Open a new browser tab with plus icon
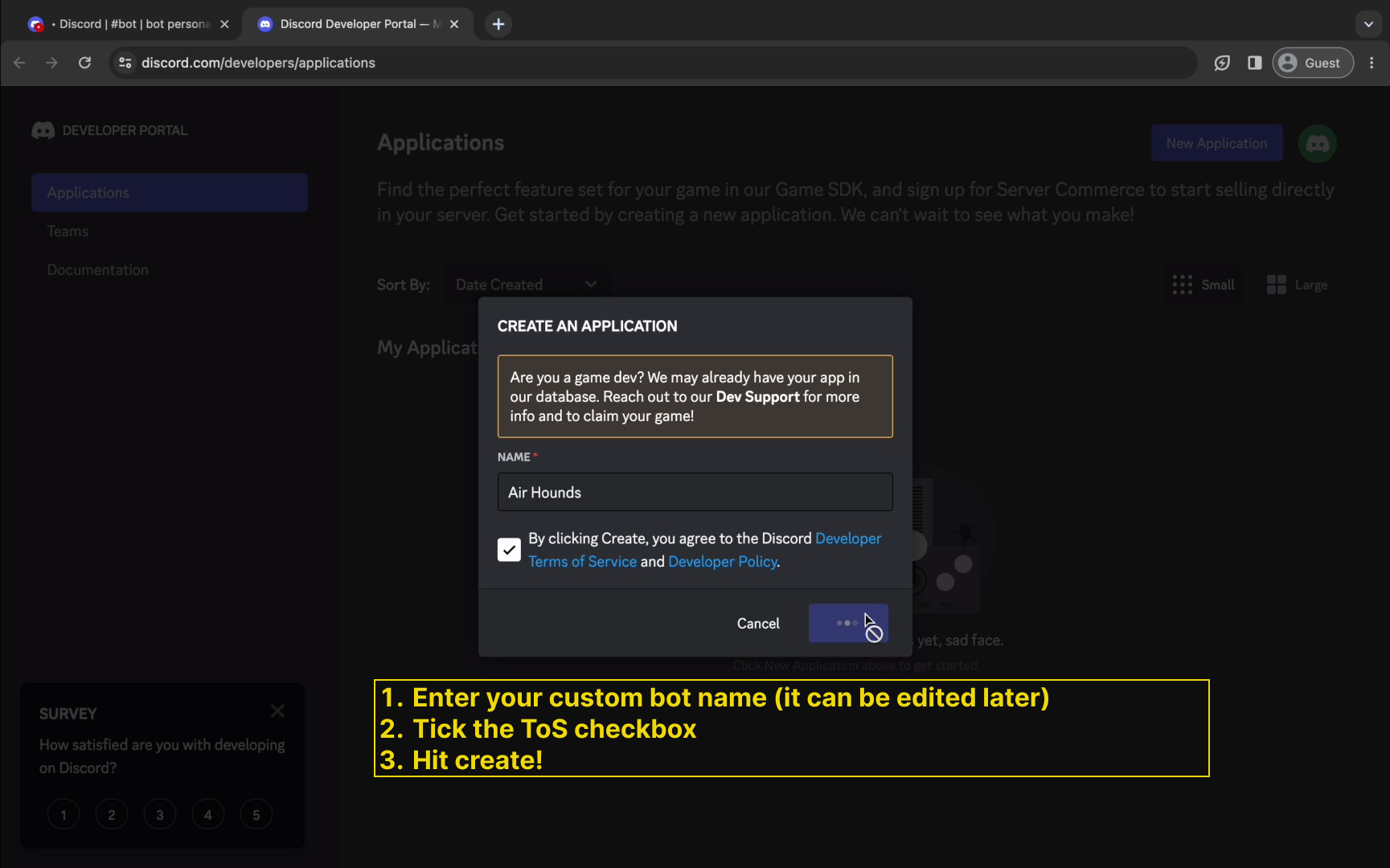 pyautogui.click(x=498, y=24)
